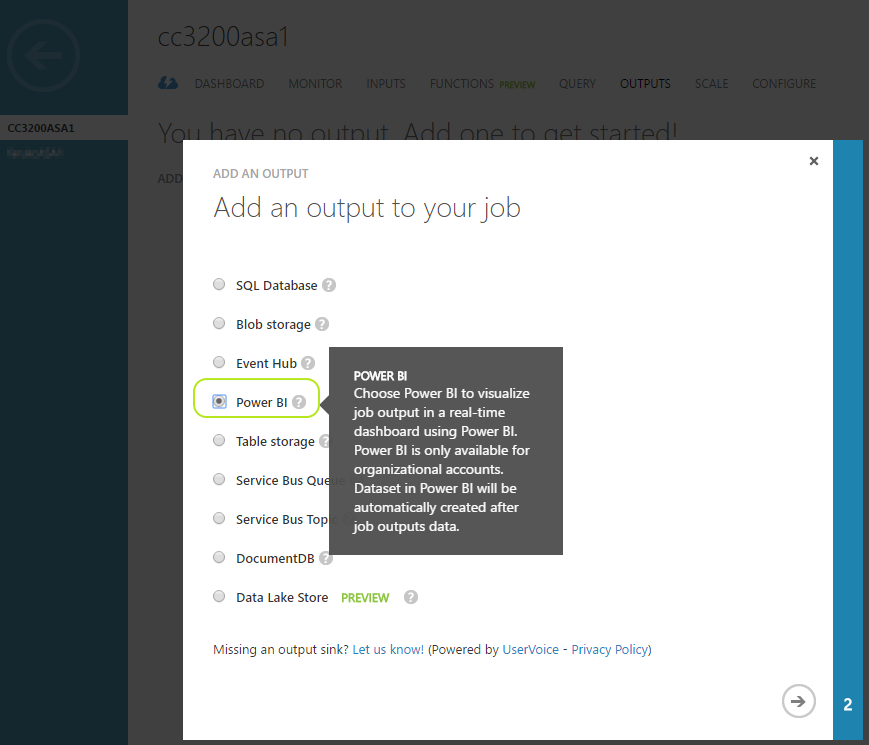The image size is (869, 745).
Task: Select the Service Bus Queue radio button
Action: click(219, 479)
